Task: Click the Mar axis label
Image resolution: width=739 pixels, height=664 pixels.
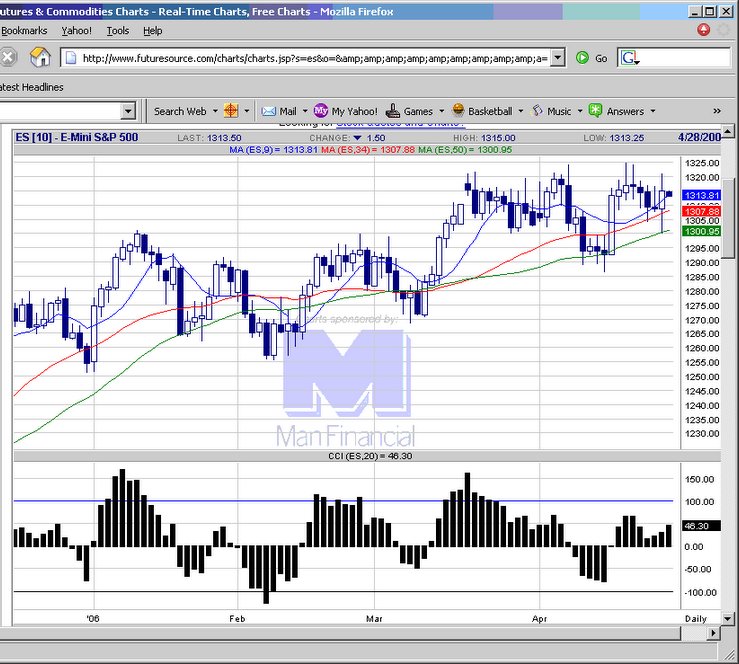Action: pyautogui.click(x=374, y=619)
